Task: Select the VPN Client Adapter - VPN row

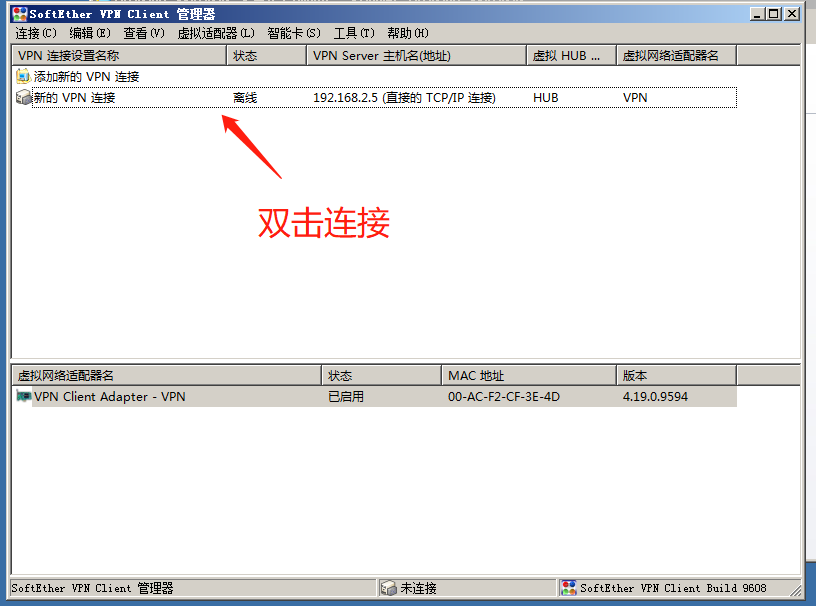Action: coord(384,396)
